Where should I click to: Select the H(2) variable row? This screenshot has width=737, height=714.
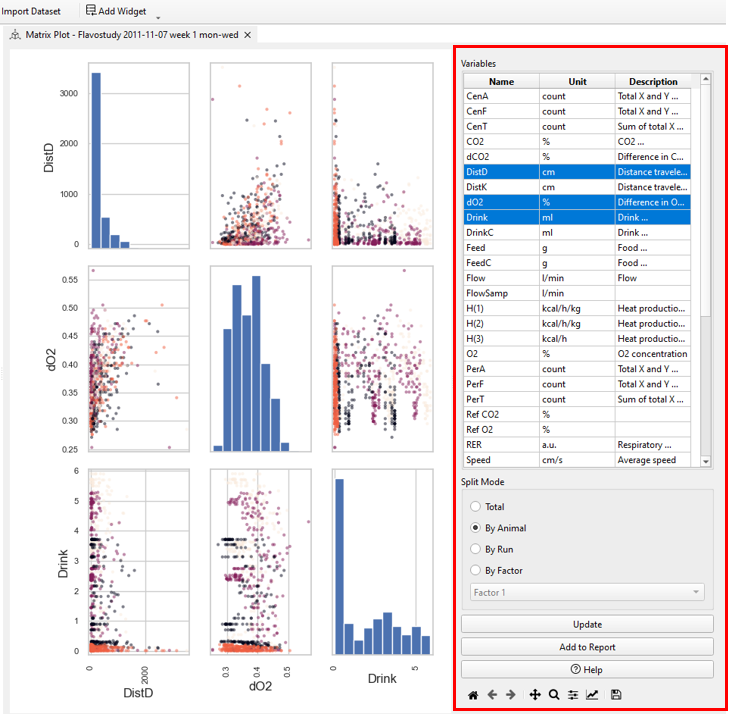point(577,323)
